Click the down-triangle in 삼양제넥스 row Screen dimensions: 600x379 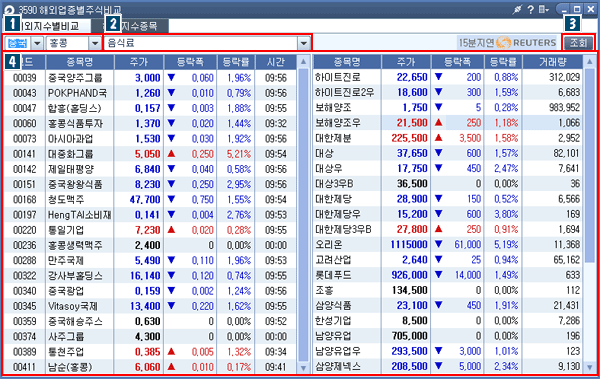(x=439, y=366)
